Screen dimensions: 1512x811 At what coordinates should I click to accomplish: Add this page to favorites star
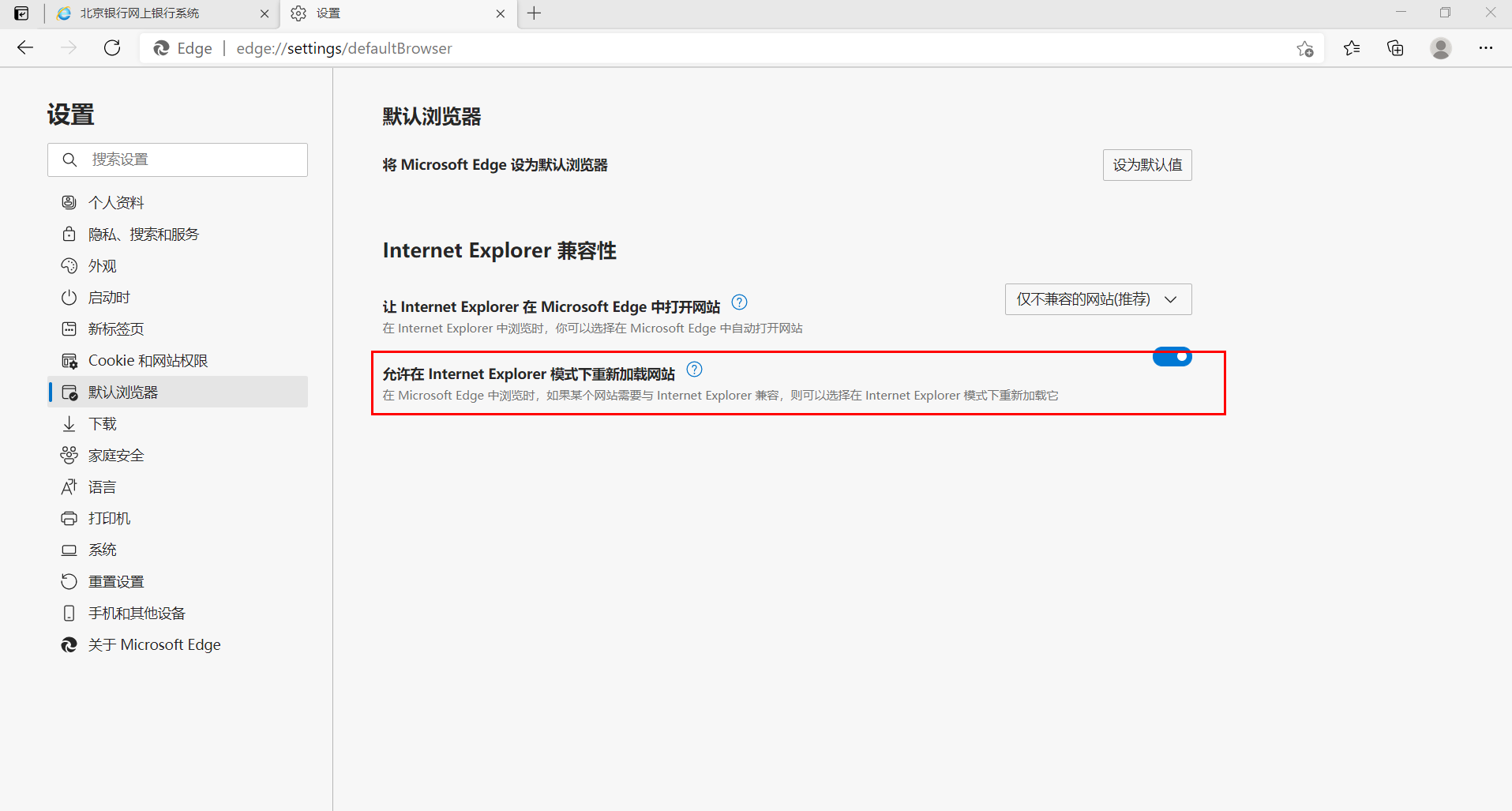coord(1305,49)
